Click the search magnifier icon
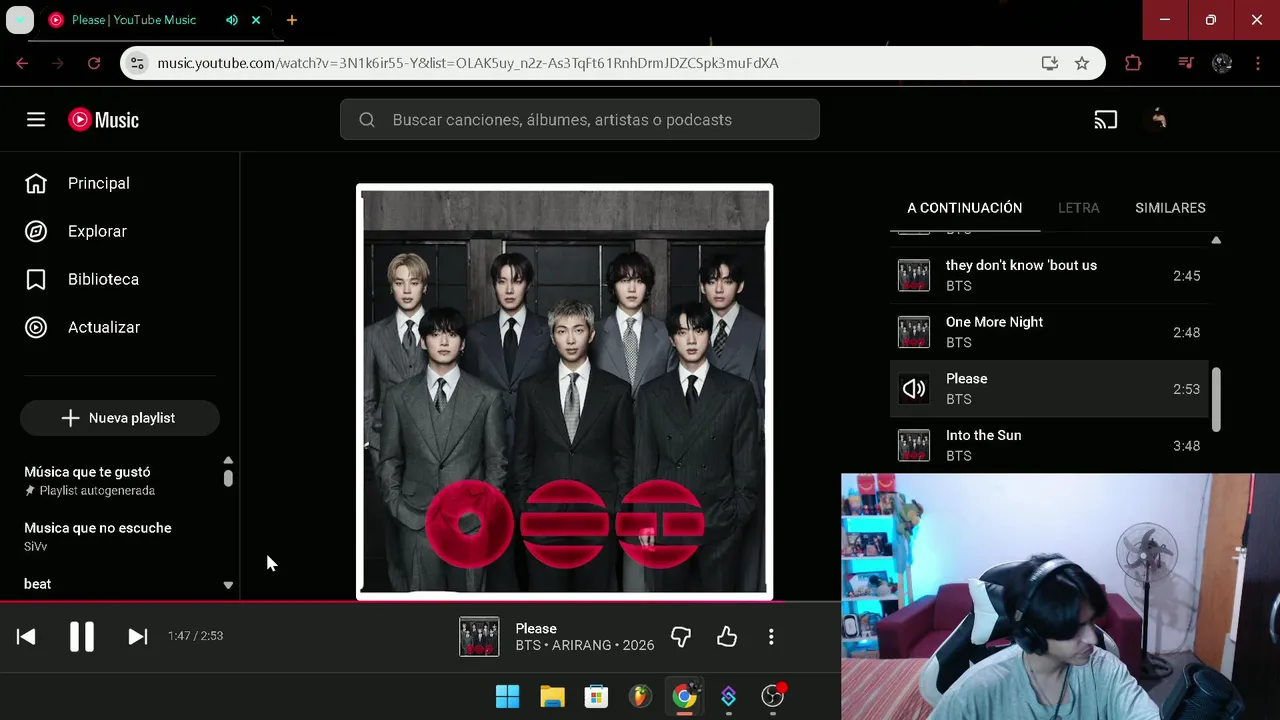Screen dimensions: 1280x720 point(367,120)
